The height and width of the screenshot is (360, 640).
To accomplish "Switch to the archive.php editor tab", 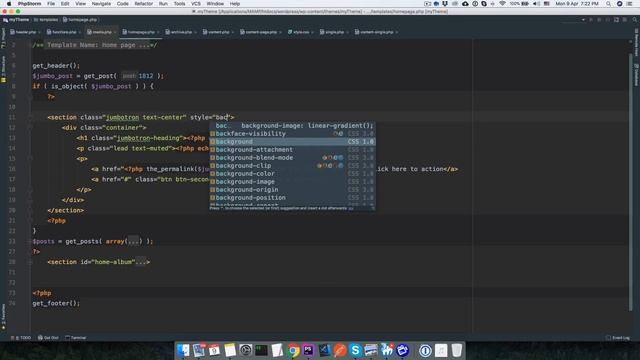I will [x=181, y=32].
